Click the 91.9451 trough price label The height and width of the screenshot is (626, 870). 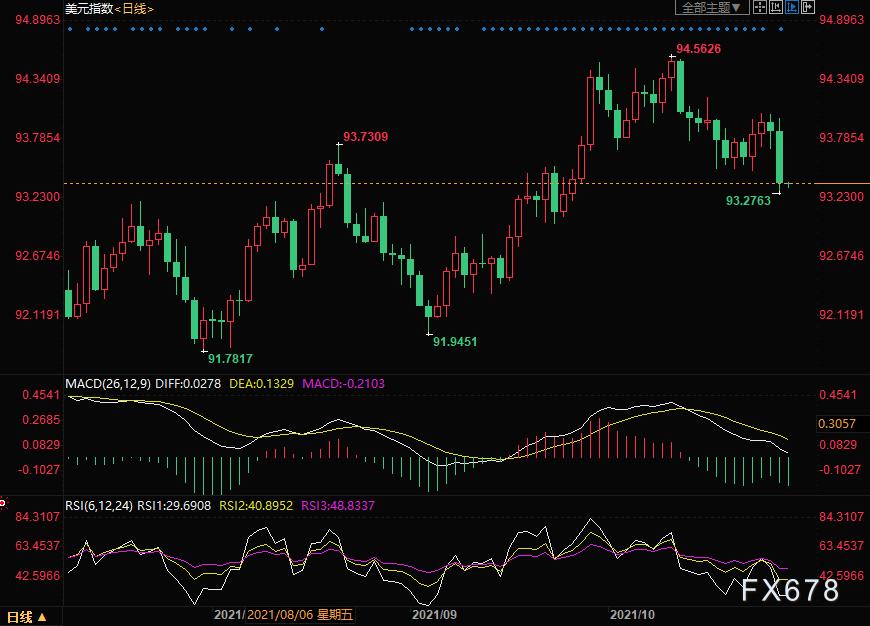coord(455,341)
